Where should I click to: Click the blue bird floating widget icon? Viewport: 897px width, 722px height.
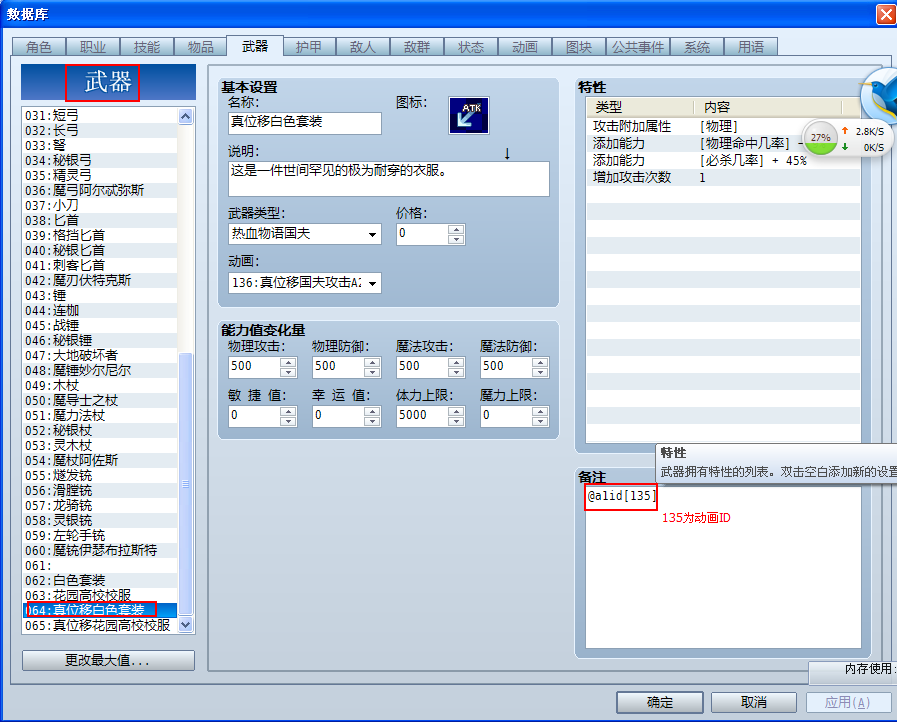click(880, 96)
